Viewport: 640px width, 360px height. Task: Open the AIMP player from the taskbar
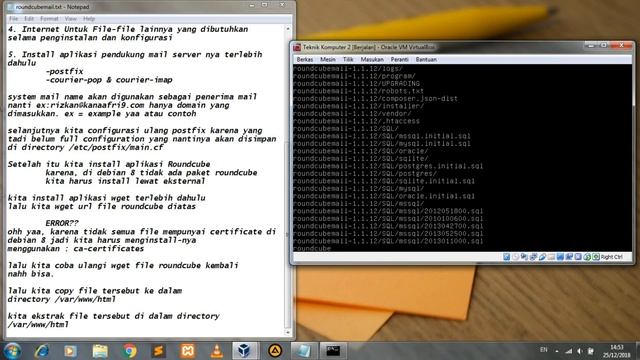point(275,351)
